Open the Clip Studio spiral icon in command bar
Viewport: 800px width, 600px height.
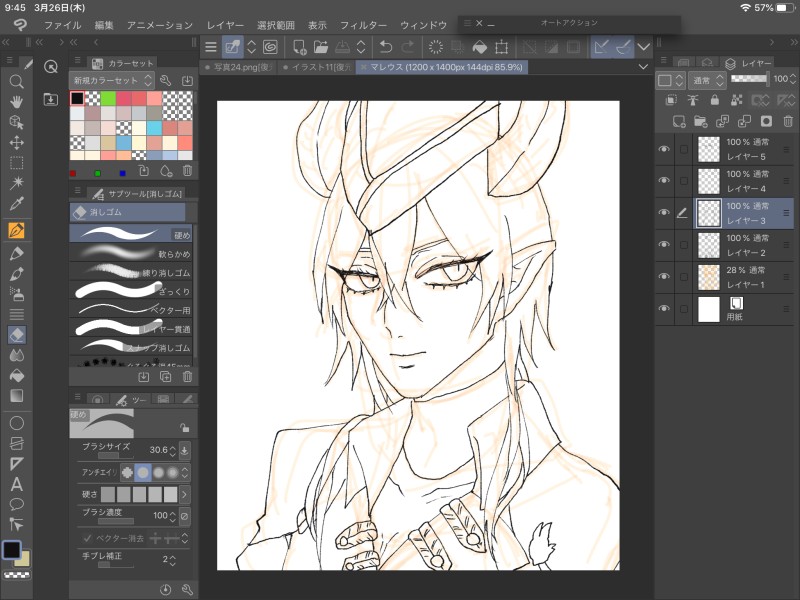tap(270, 47)
